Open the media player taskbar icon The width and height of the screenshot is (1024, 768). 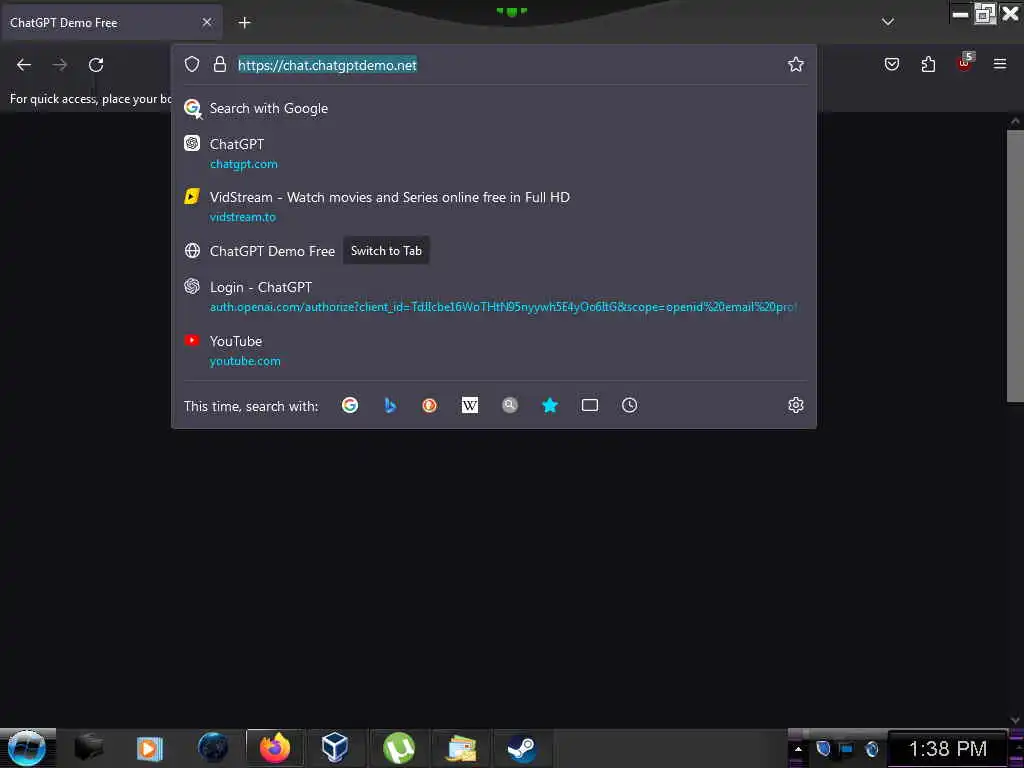click(150, 748)
